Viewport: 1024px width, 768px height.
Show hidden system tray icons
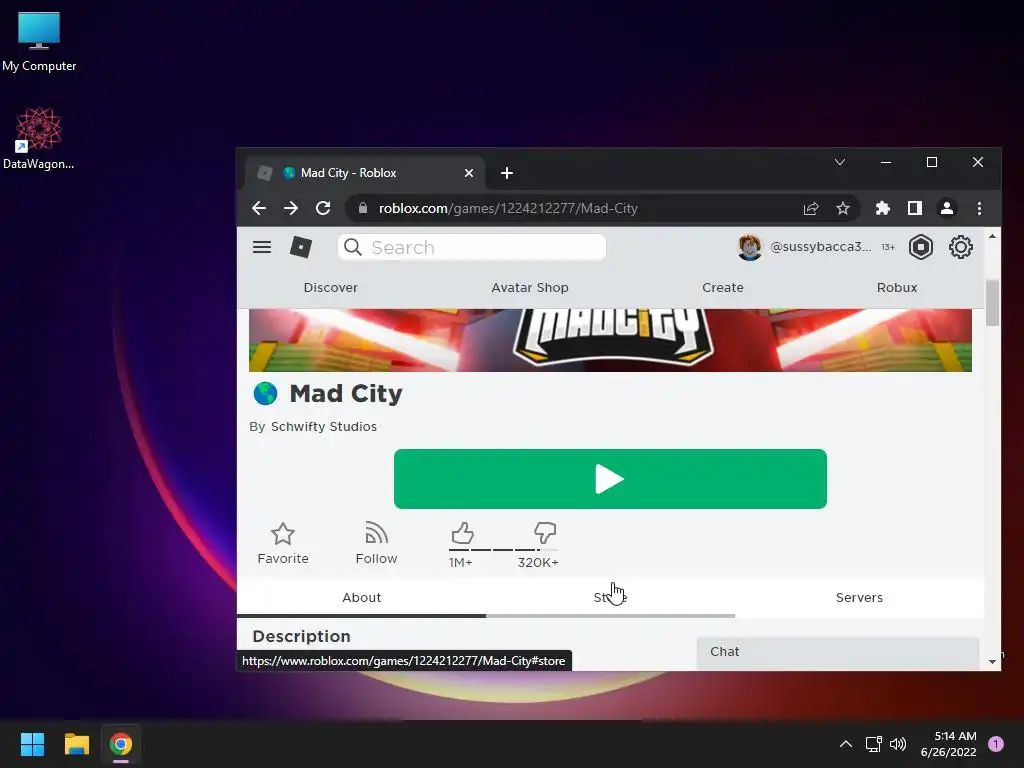pos(845,744)
